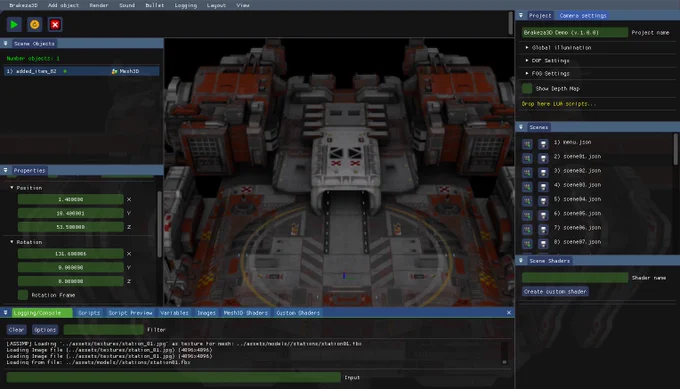Image resolution: width=680 pixels, height=389 pixels.
Task: Expand Global illumination settings
Action: click(527, 48)
